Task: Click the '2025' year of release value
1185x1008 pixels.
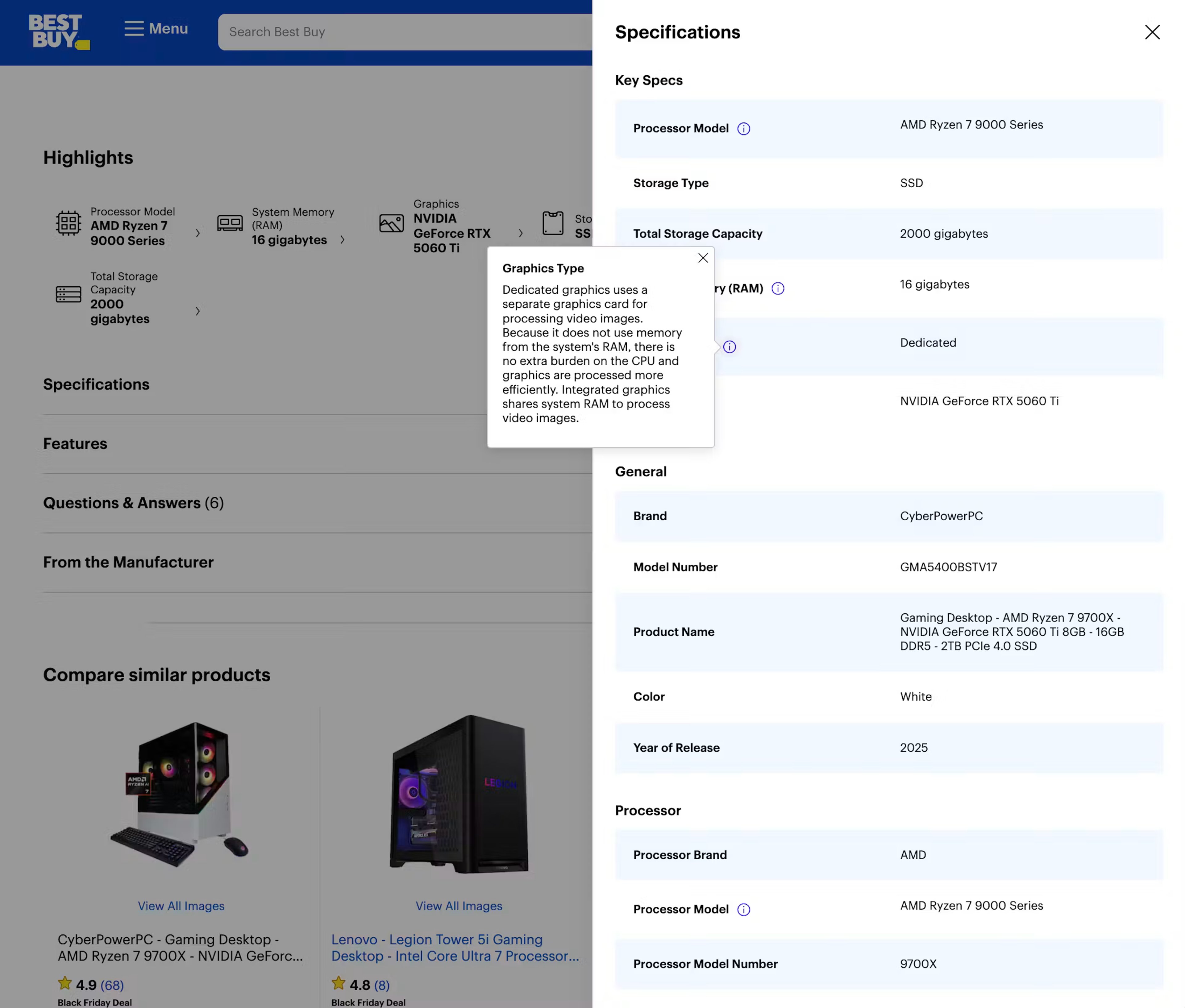Action: click(x=913, y=747)
